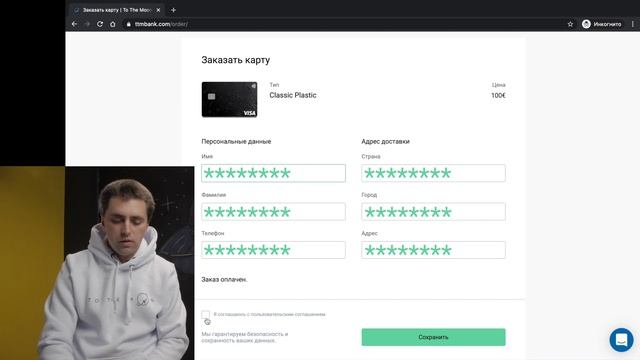
Task: Open the chat support widget
Action: coord(621,340)
